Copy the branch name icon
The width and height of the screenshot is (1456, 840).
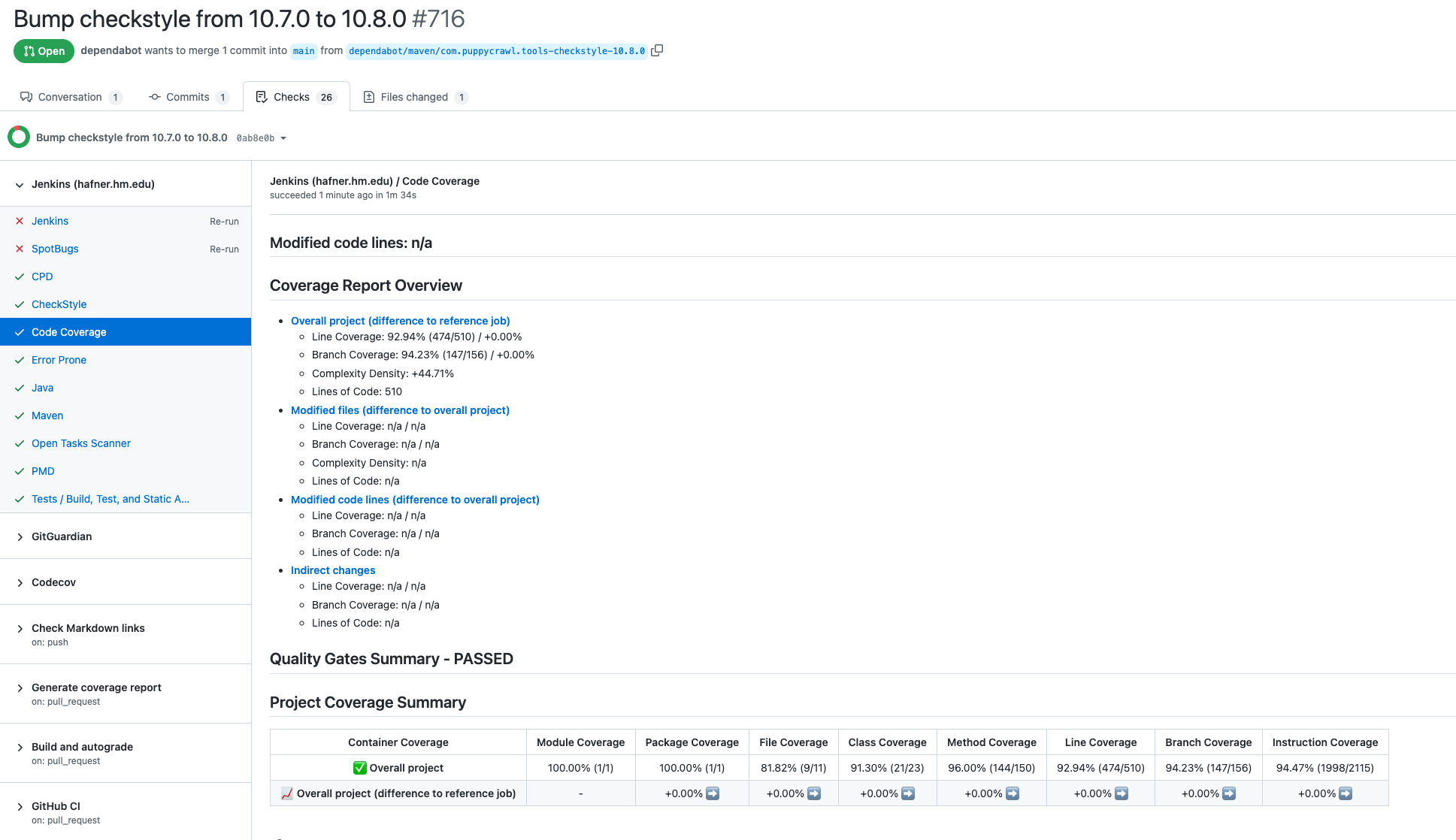tap(657, 50)
